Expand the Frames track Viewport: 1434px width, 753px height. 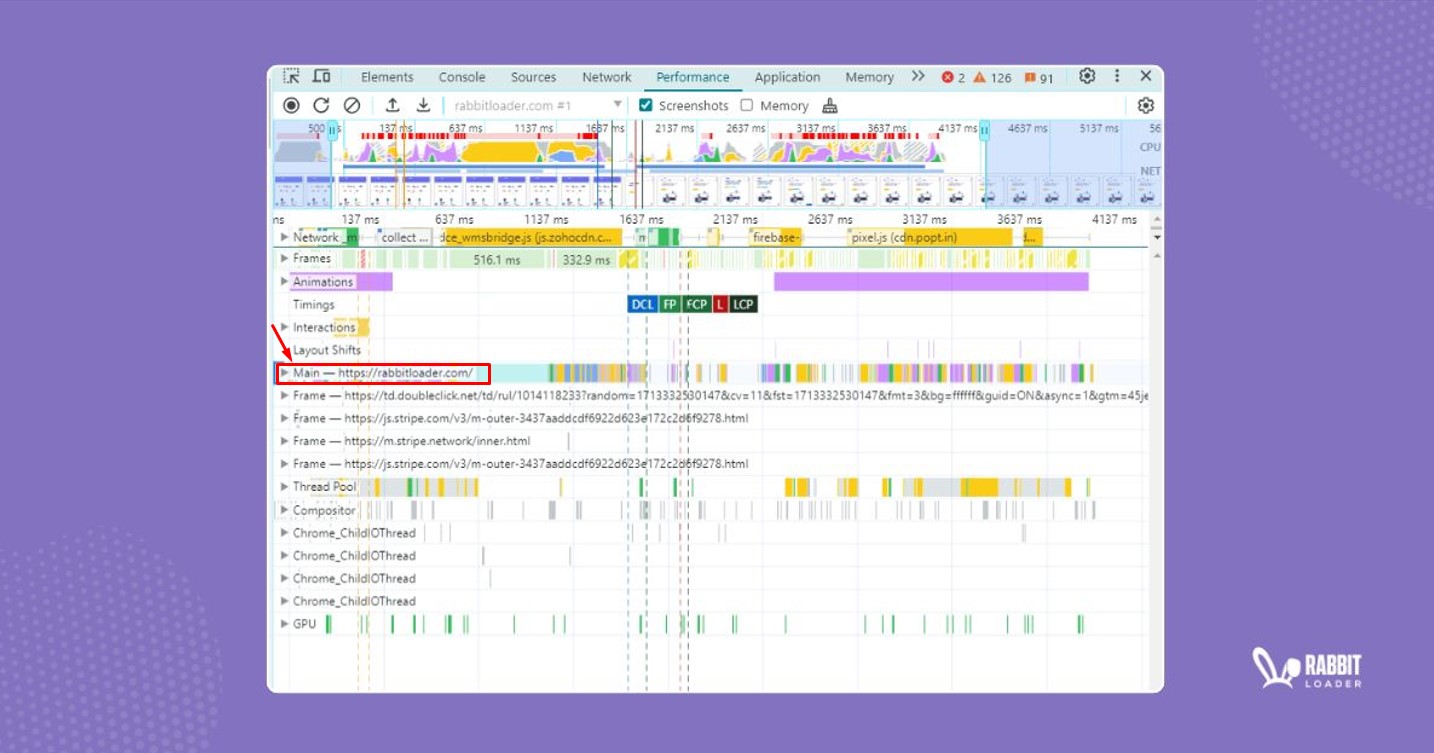point(284,258)
